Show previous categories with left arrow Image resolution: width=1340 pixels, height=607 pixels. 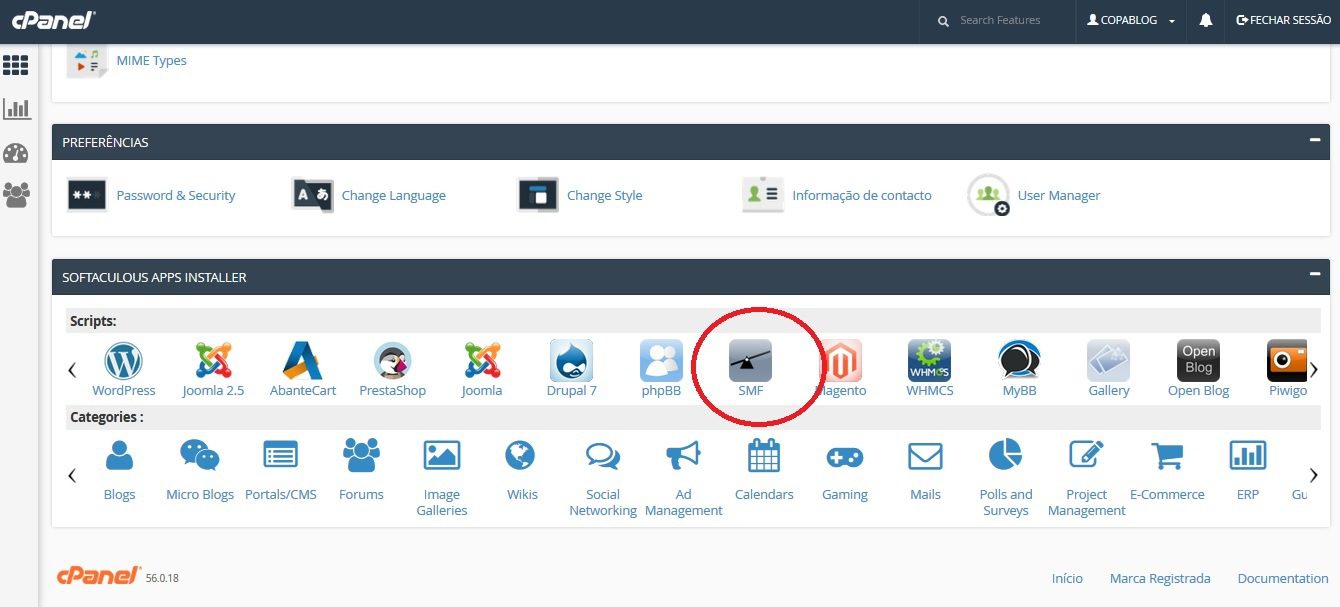click(x=72, y=475)
